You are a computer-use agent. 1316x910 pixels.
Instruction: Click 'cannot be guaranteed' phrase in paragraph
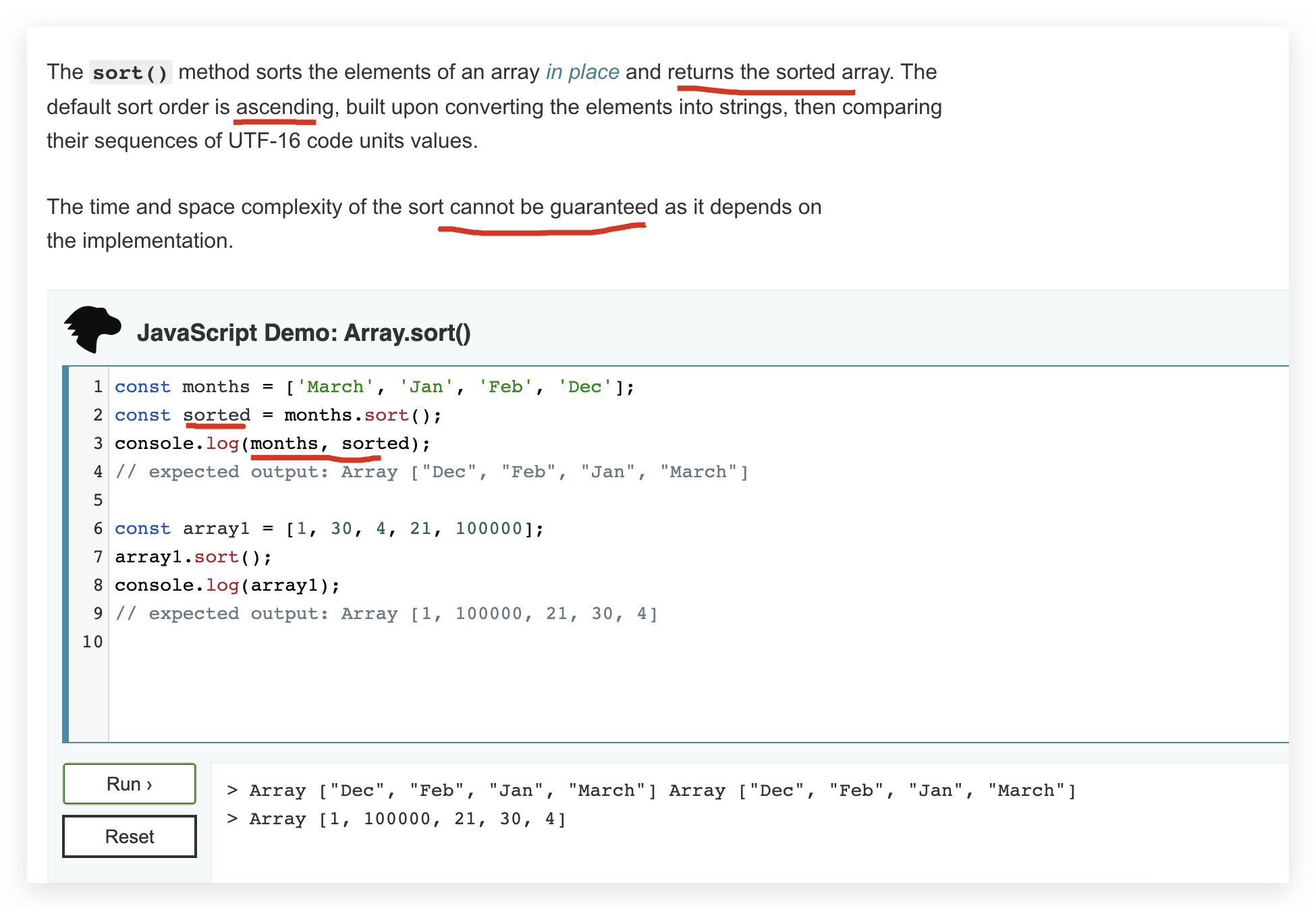click(554, 207)
